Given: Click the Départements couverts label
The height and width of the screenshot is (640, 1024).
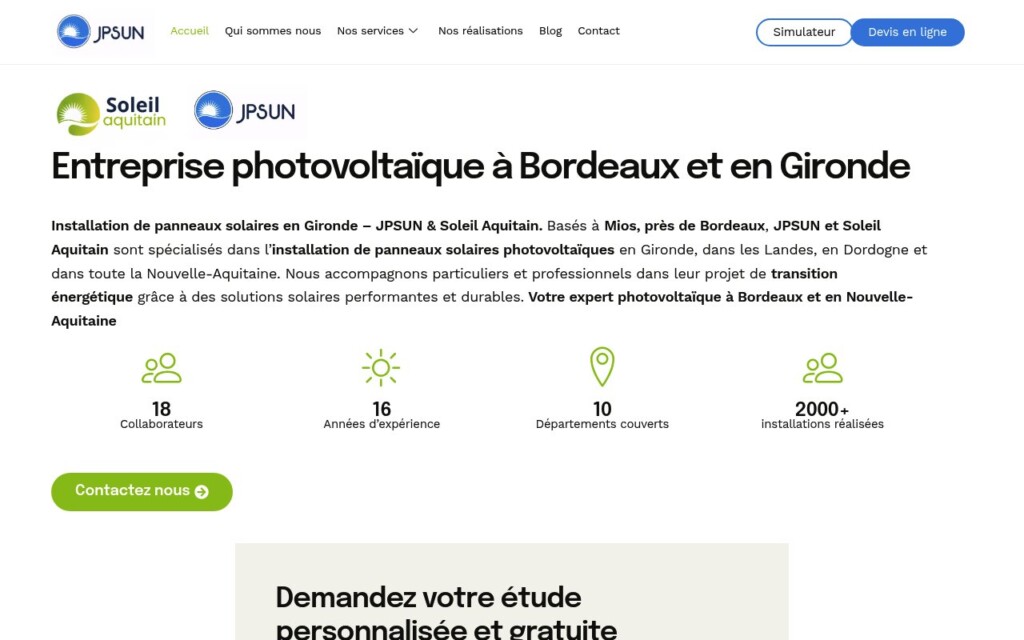Looking at the screenshot, I should click(602, 424).
